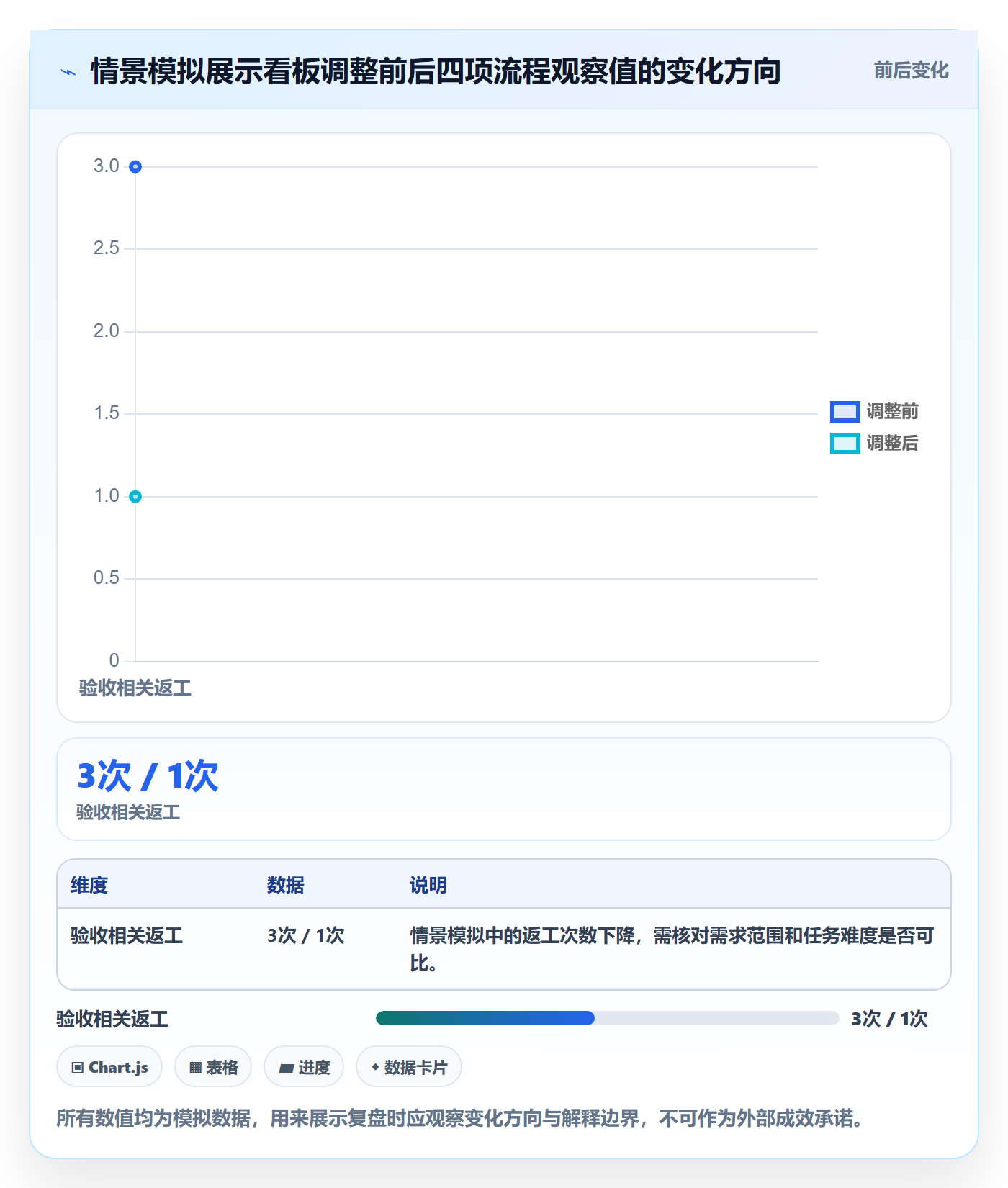Viewport: 1008px width, 1188px height.
Task: Click the 维度 column header
Action: 89,885
